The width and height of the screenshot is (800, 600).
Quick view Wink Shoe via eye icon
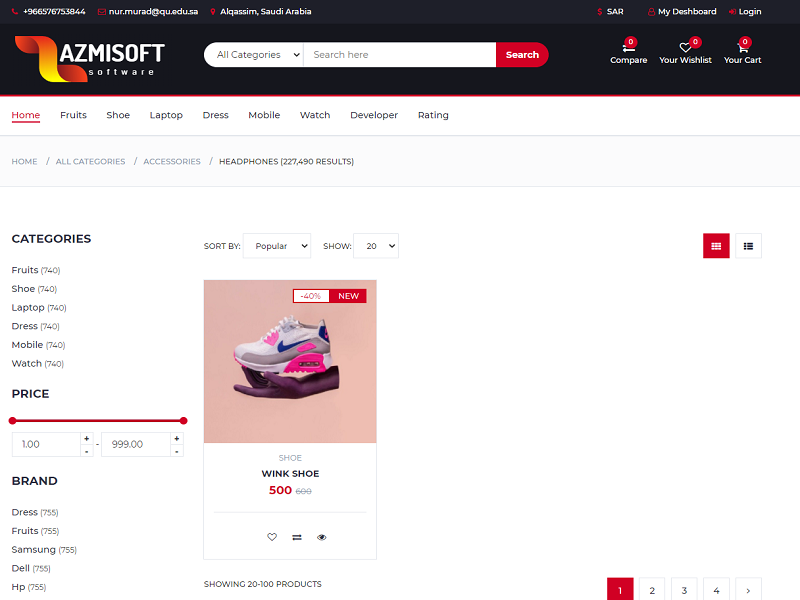point(322,537)
